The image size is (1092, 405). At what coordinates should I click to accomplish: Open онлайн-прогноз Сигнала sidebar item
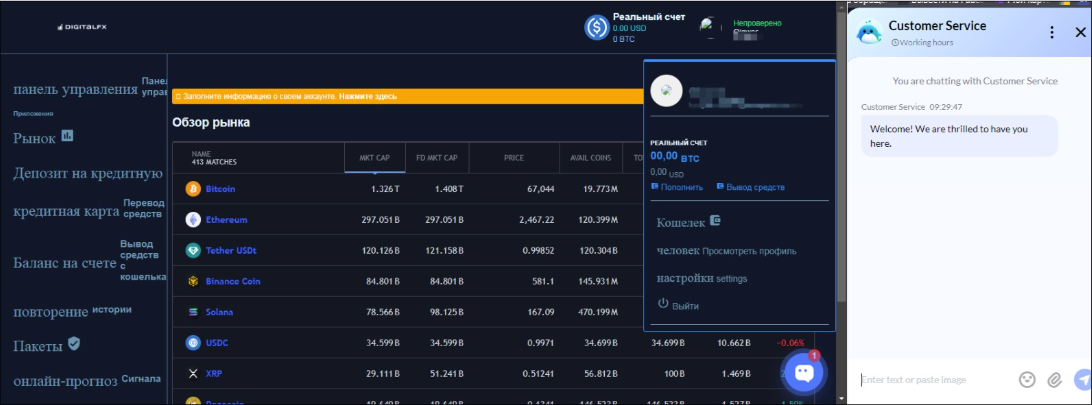click(x=87, y=380)
